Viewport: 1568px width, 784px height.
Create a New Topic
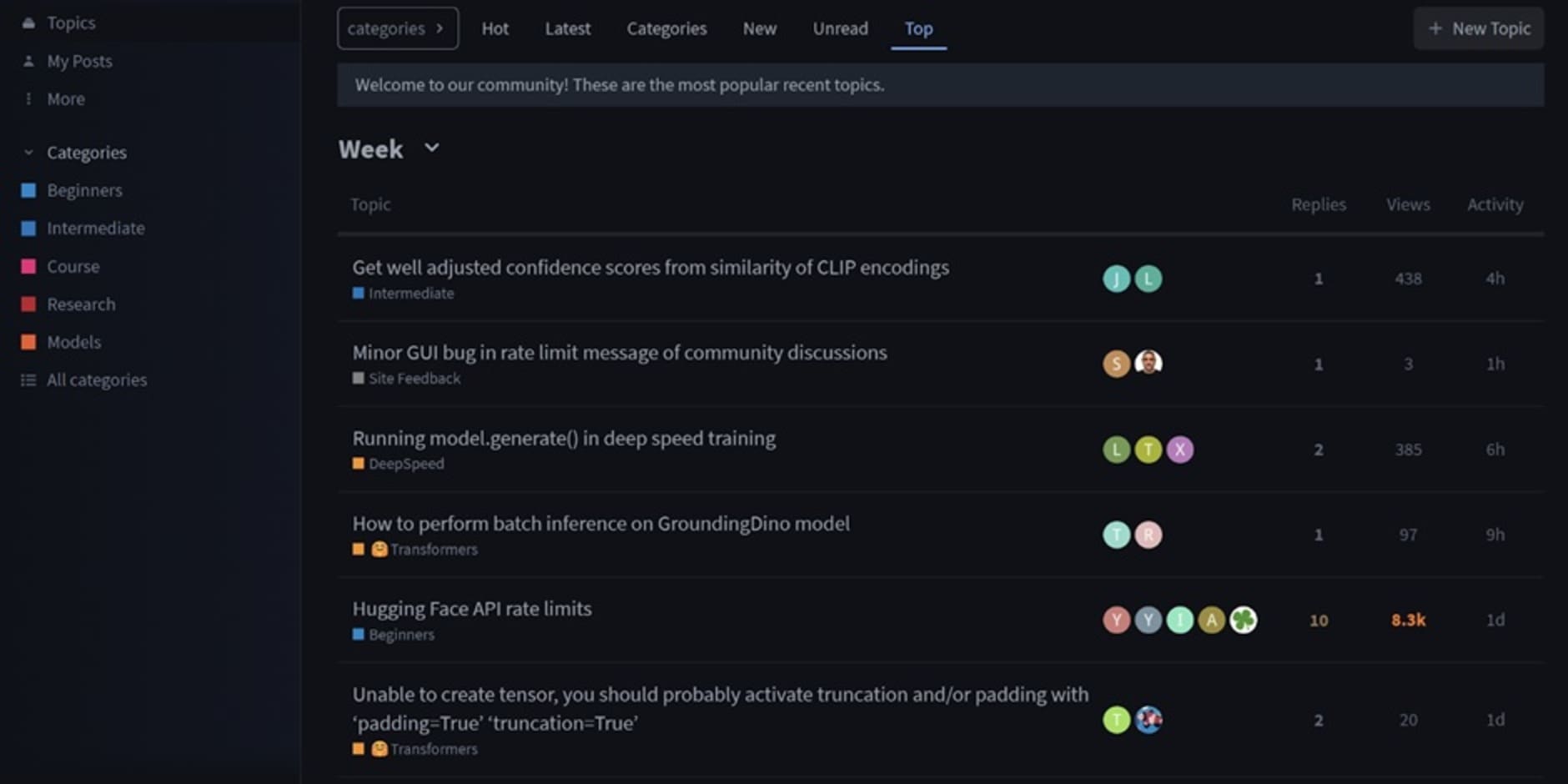(1478, 28)
